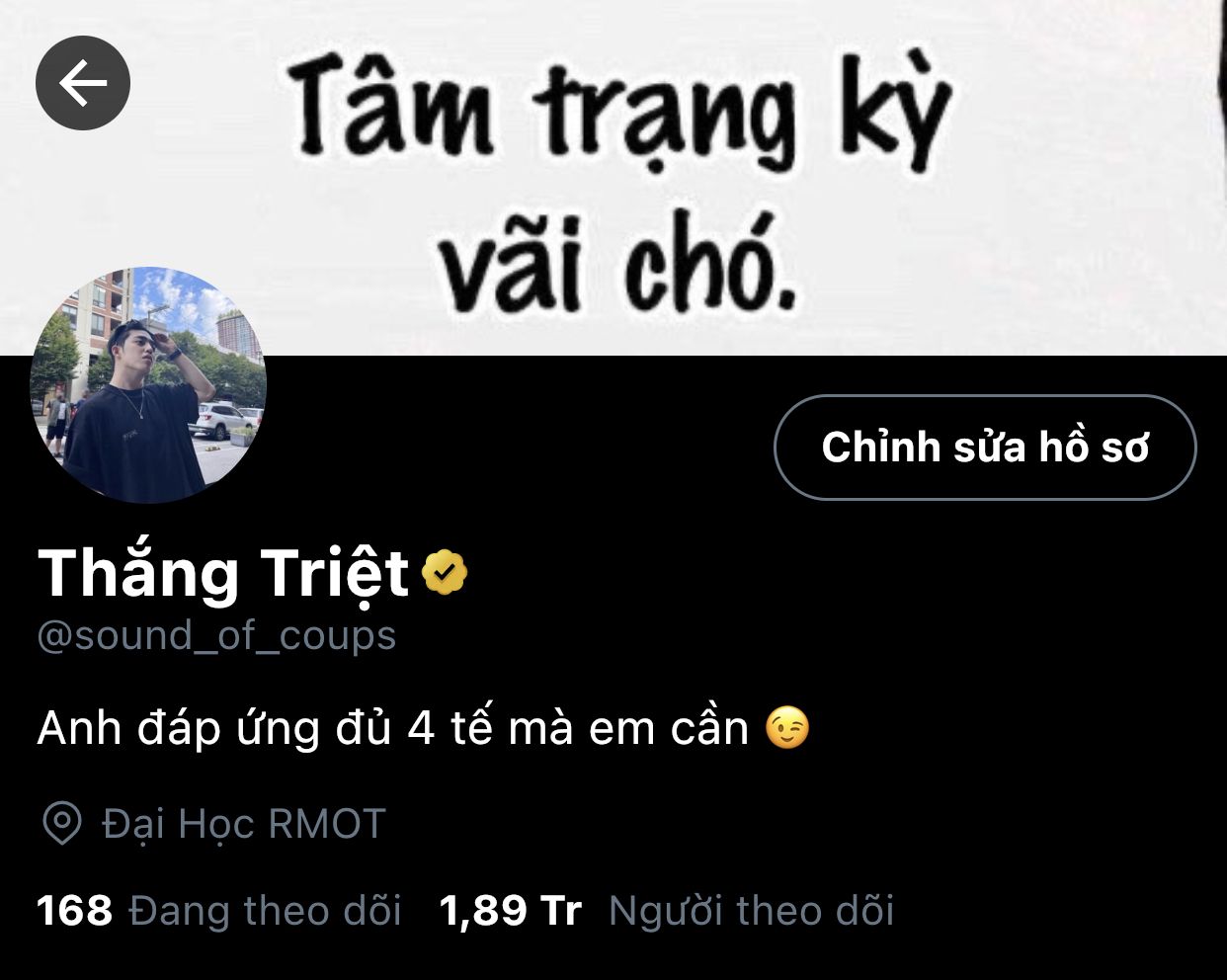Click the 'Chỉnh sửa hồ sơ' button
1227x980 pixels.
[985, 448]
